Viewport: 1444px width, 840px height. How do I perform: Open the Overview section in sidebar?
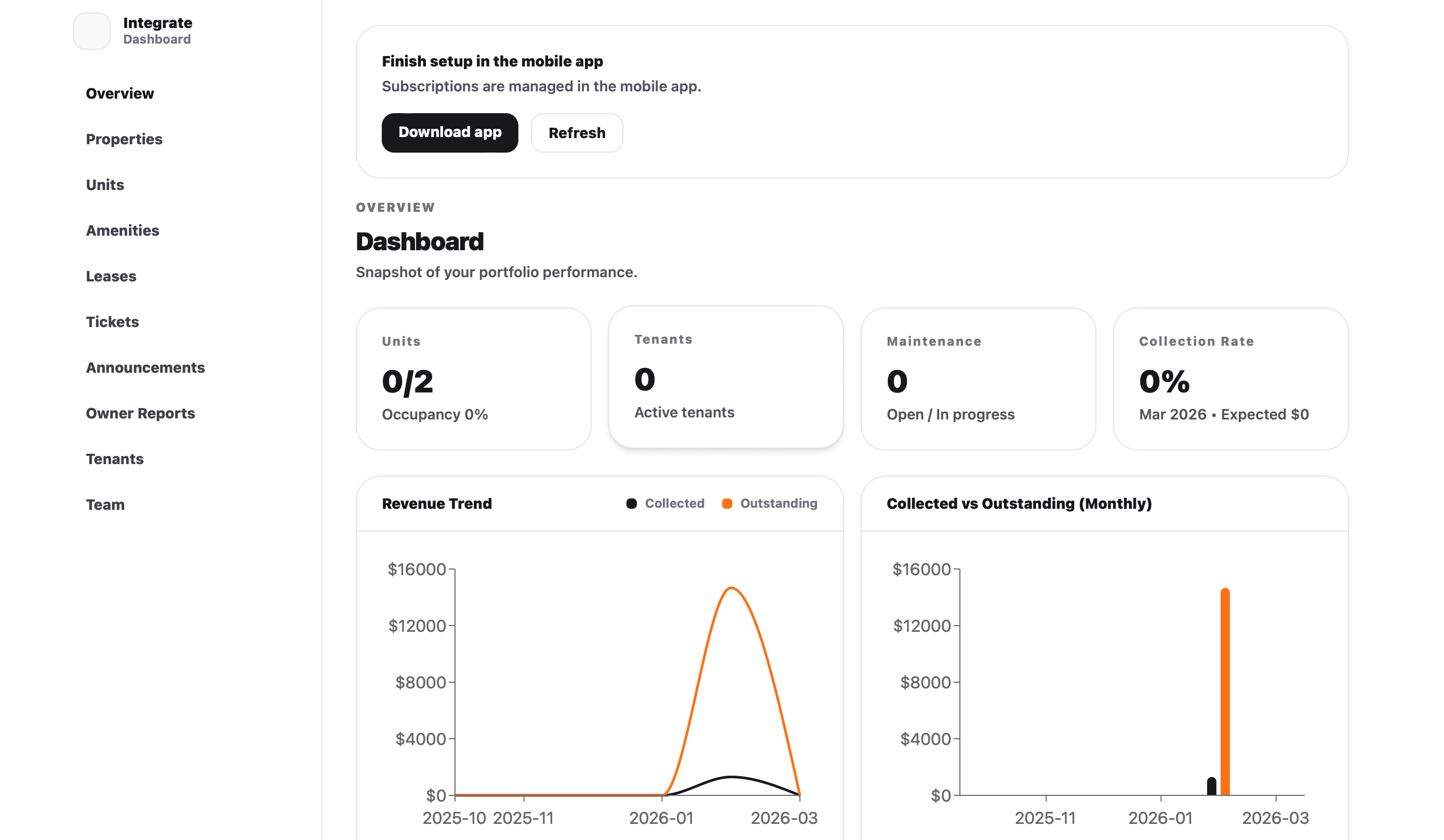pos(120,93)
